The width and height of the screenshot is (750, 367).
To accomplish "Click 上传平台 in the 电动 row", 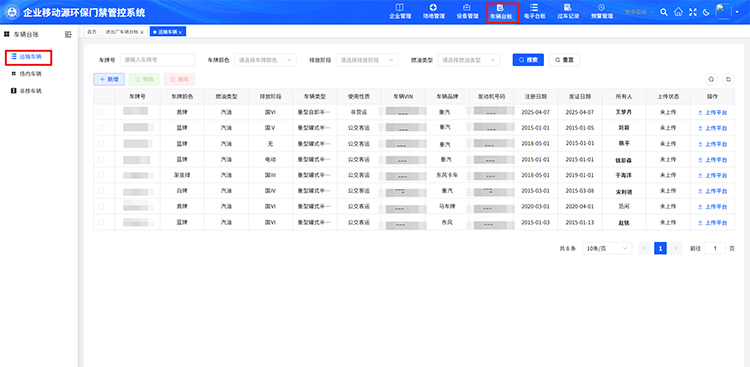I will tap(713, 160).
